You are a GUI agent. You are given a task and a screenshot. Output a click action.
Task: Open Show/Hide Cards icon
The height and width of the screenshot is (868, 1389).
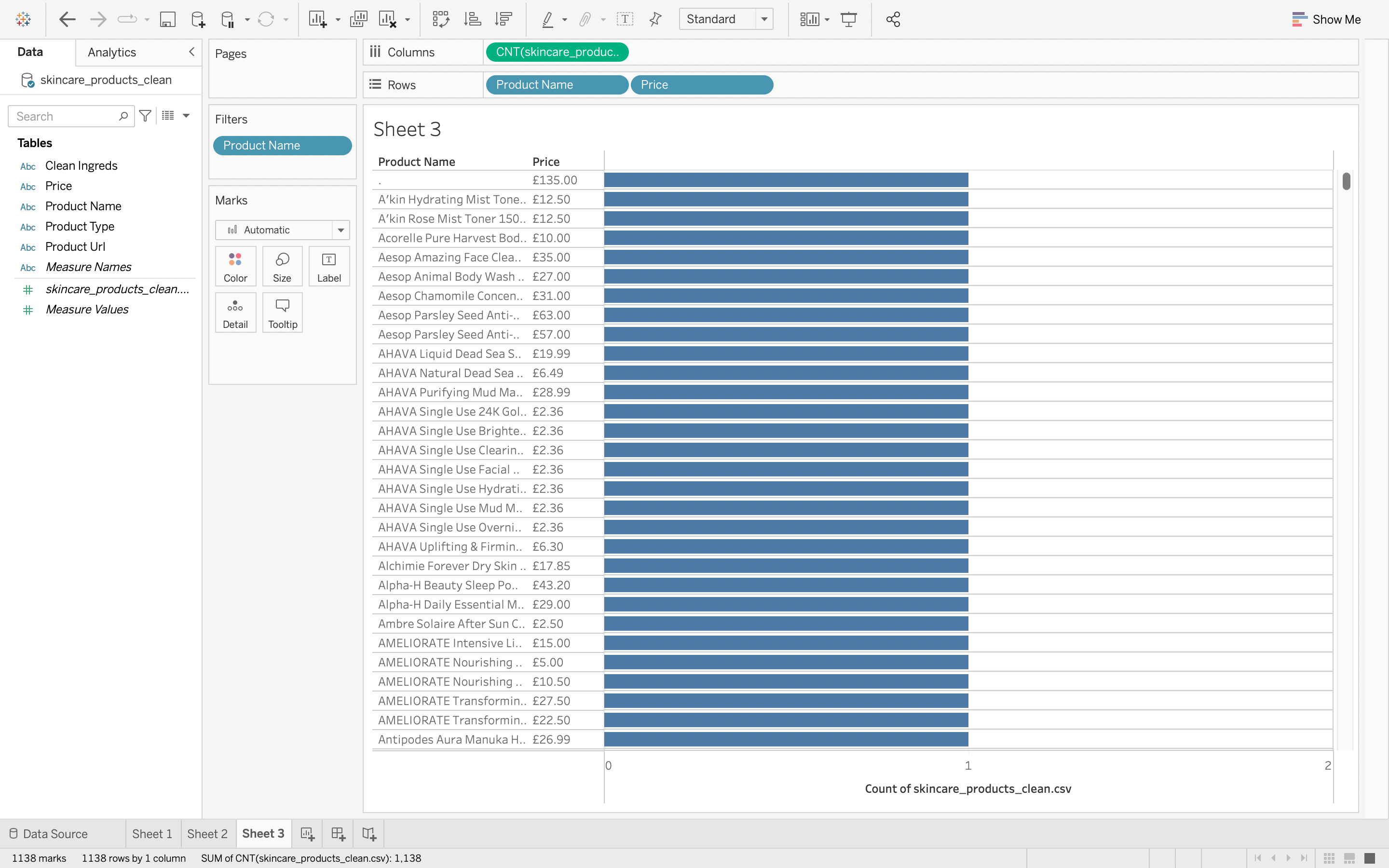click(809, 19)
